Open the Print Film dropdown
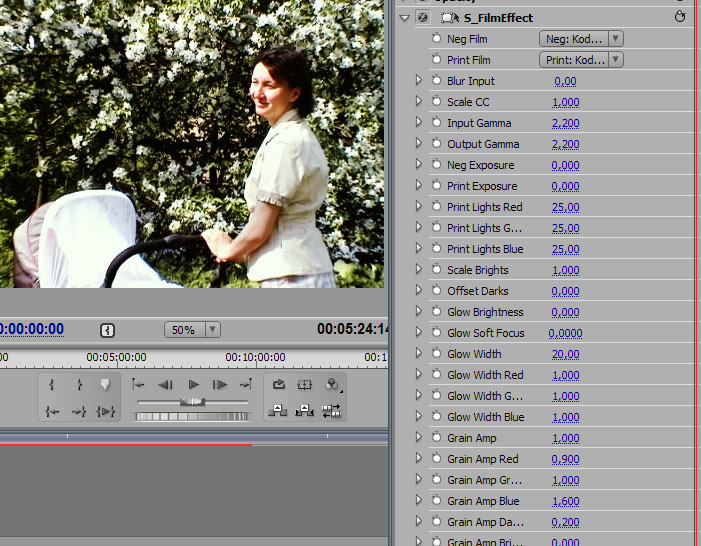 point(581,60)
